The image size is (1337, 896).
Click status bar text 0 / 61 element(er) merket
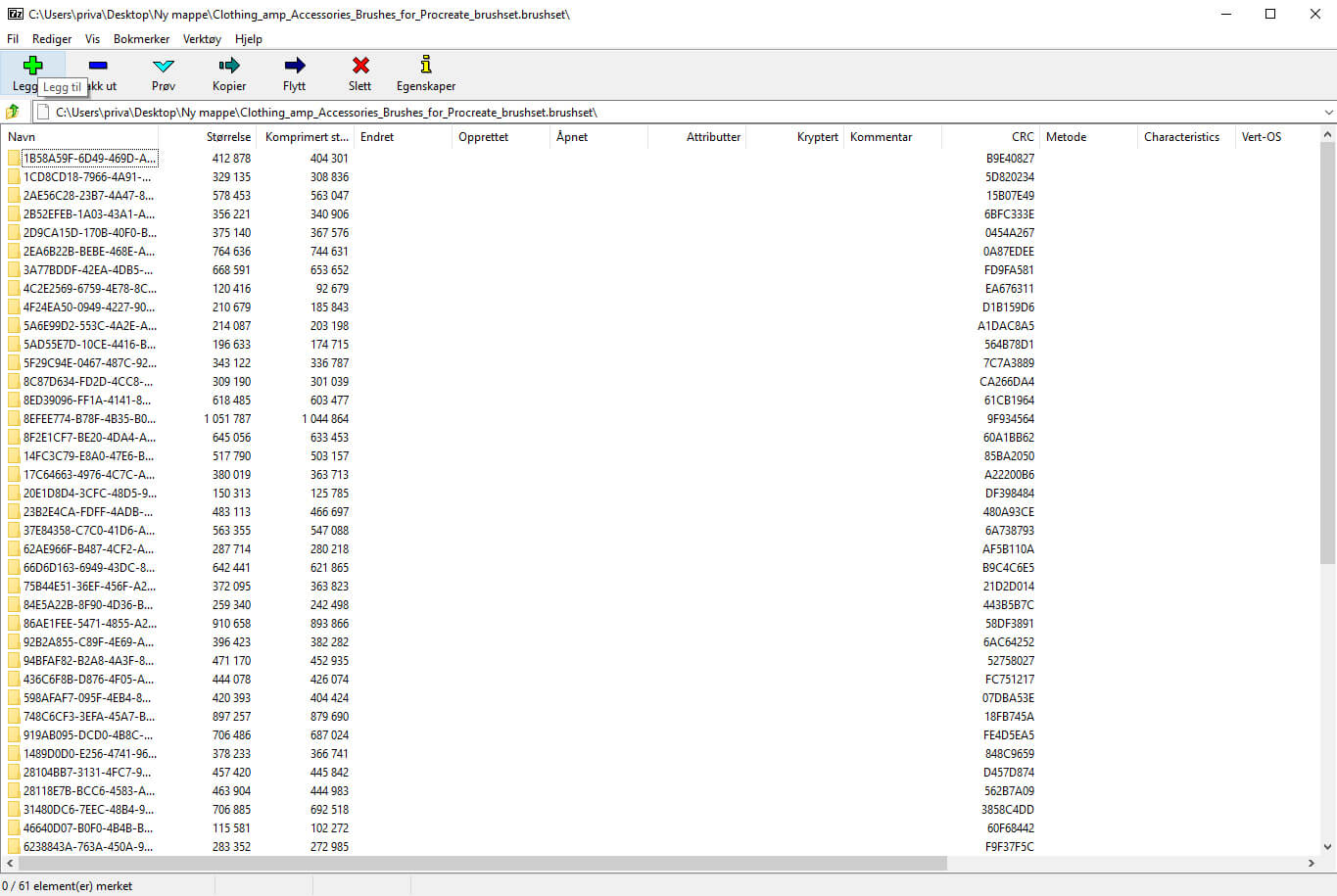[68, 886]
